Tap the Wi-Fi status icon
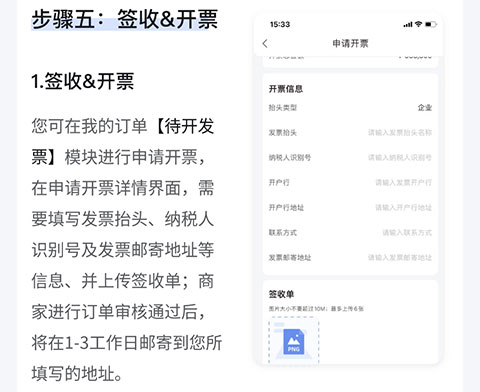Screen dimensions: 480x392 [418, 24]
